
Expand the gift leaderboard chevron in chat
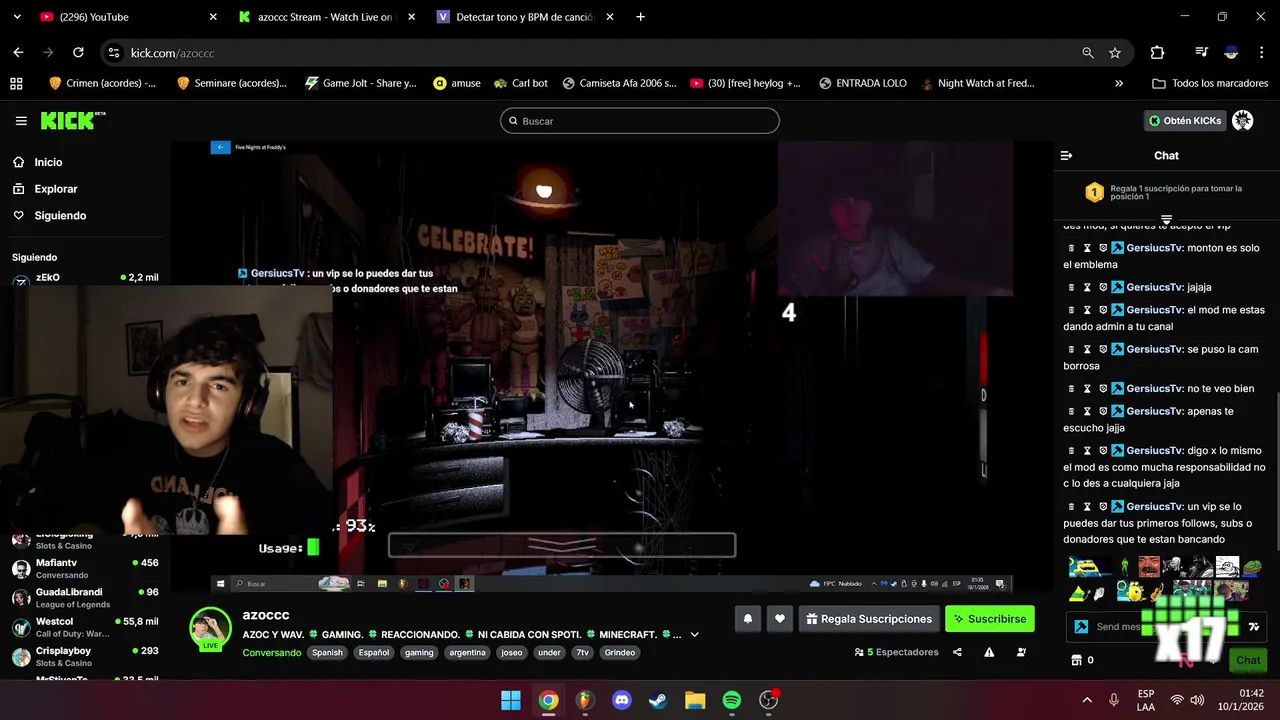(1166, 219)
